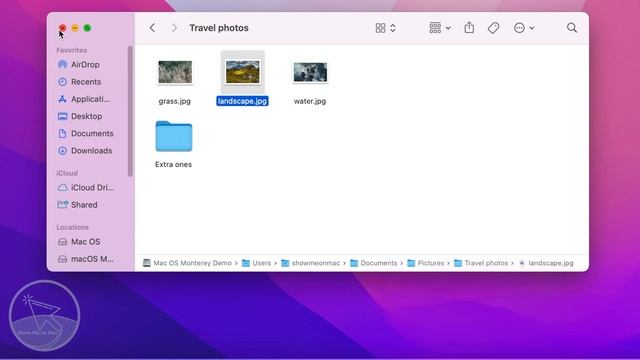Click the Documents page icon in sidebar
Viewport: 640px width, 360px height.
62,133
